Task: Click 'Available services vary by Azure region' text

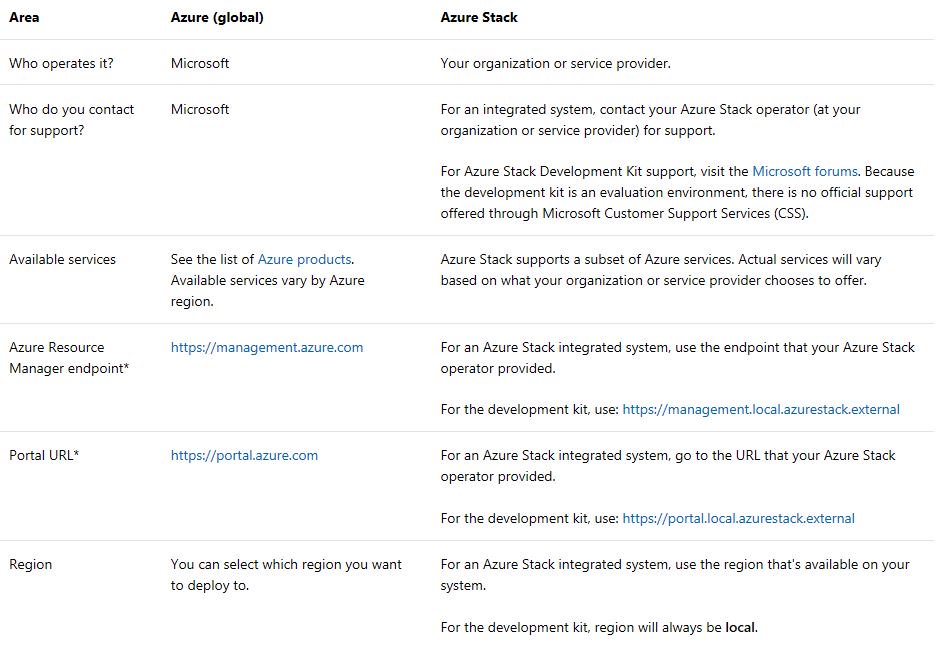Action: point(267,291)
